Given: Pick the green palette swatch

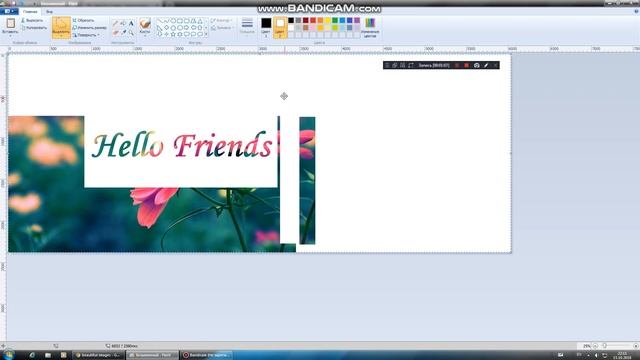Looking at the screenshot, I should (x=335, y=20).
